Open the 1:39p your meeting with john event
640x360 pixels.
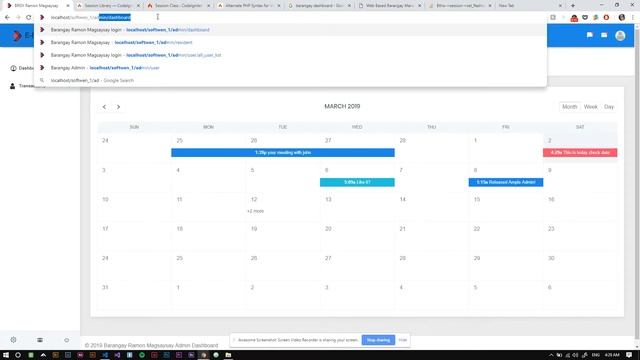283,153
